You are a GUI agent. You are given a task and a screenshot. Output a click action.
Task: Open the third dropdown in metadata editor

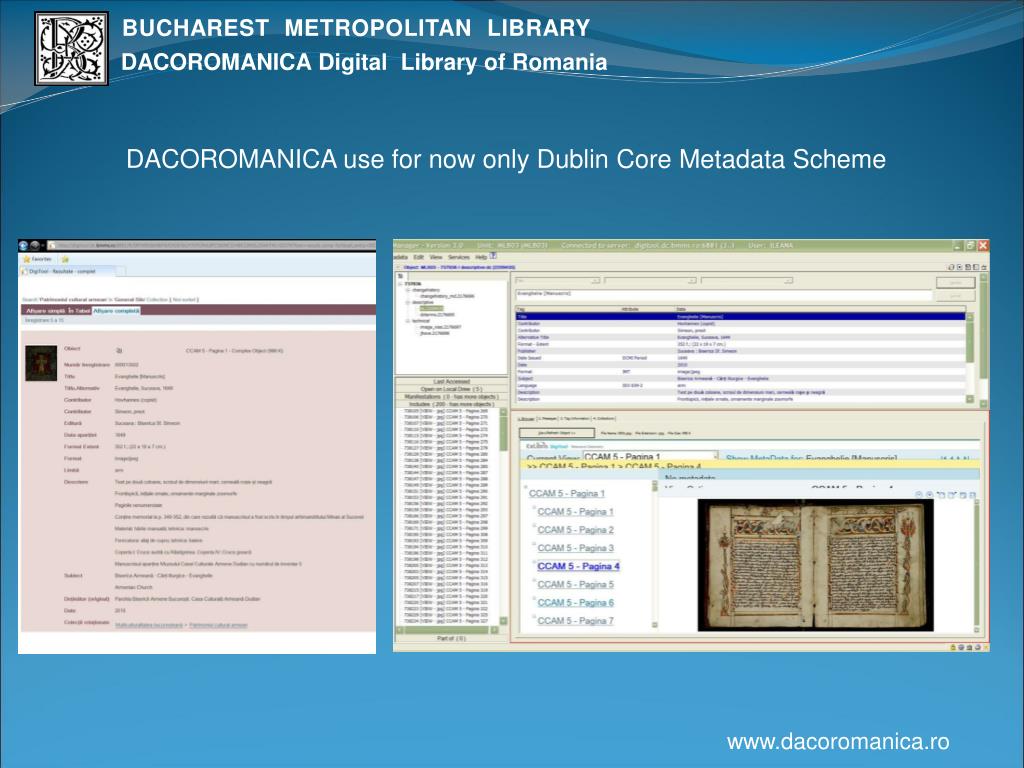pyautogui.click(x=747, y=281)
